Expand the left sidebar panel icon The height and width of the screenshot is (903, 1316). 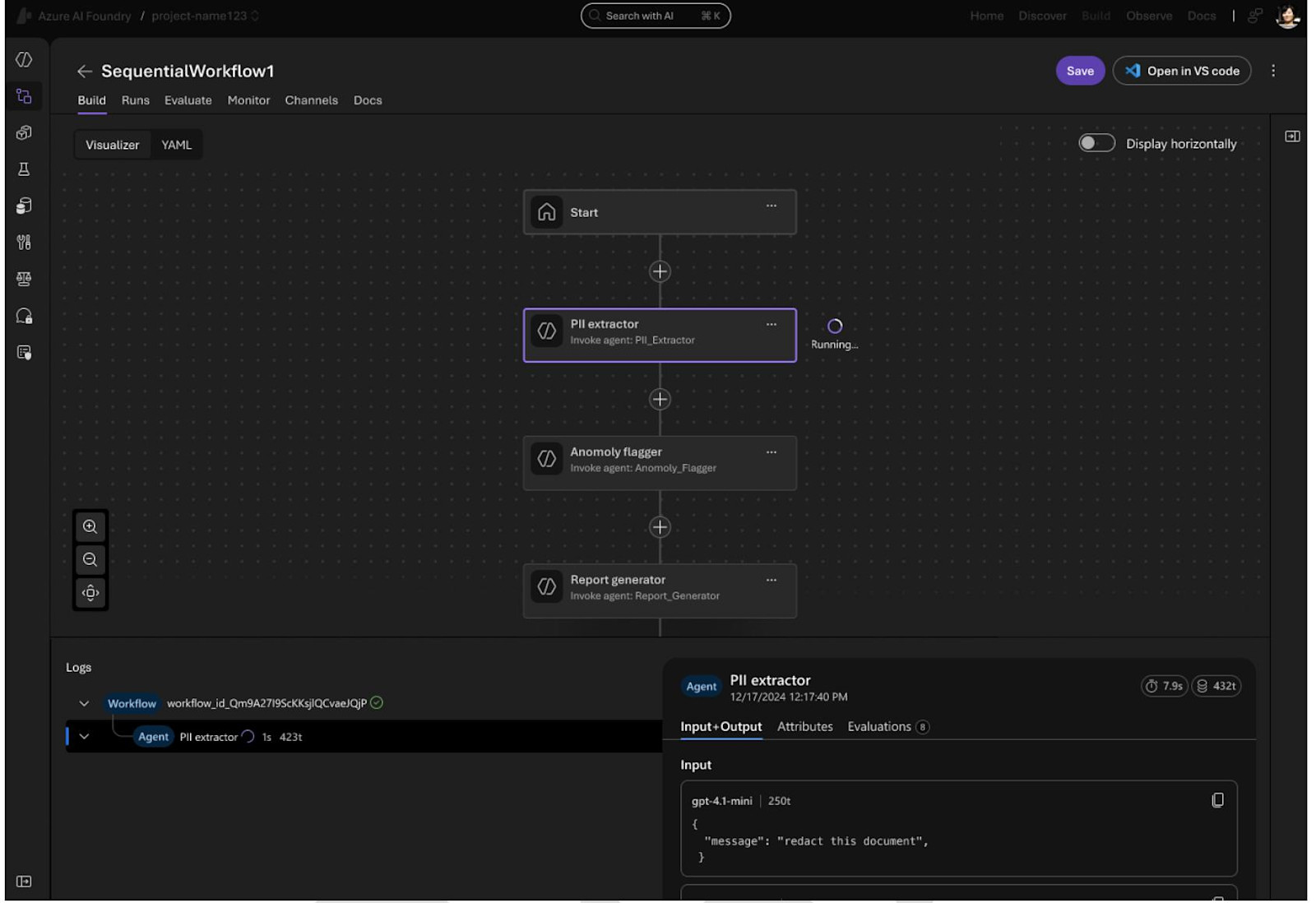pyautogui.click(x=24, y=881)
